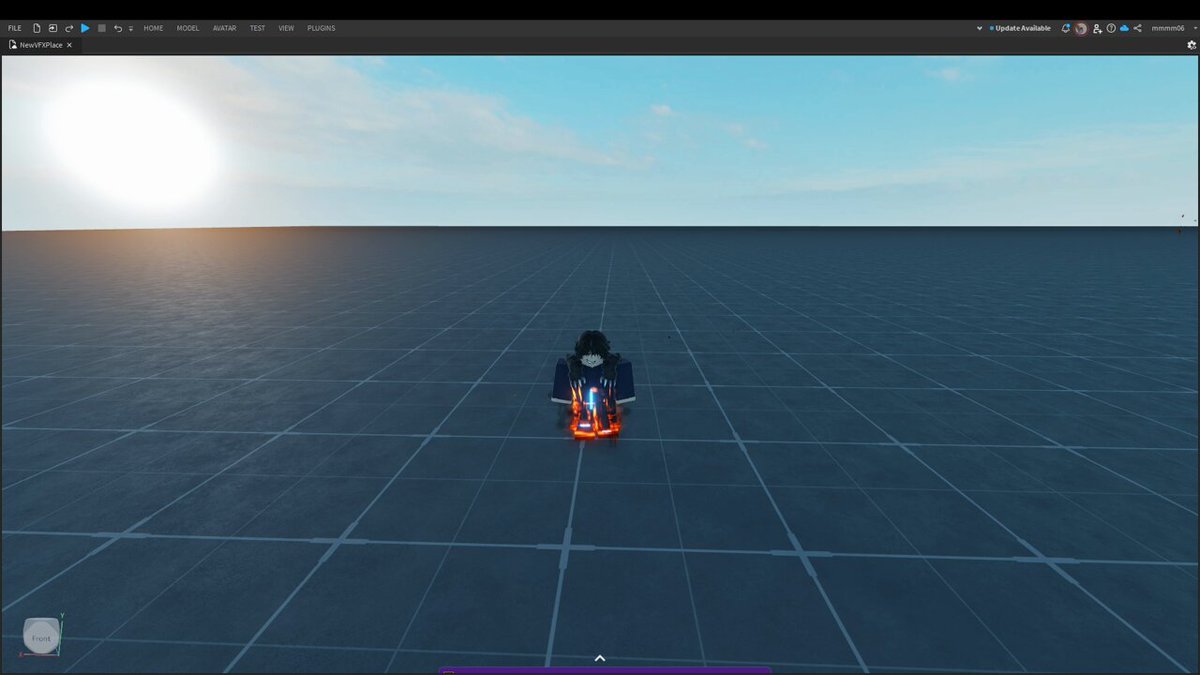Open the quick access customize dropdown
Viewport: 1200px width, 675px height.
[131, 29]
